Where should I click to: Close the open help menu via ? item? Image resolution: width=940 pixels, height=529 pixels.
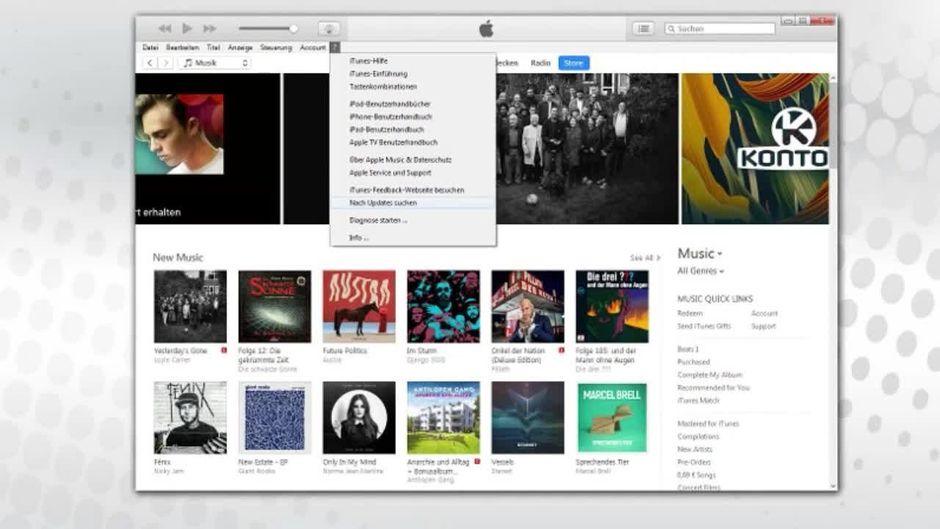[x=335, y=47]
